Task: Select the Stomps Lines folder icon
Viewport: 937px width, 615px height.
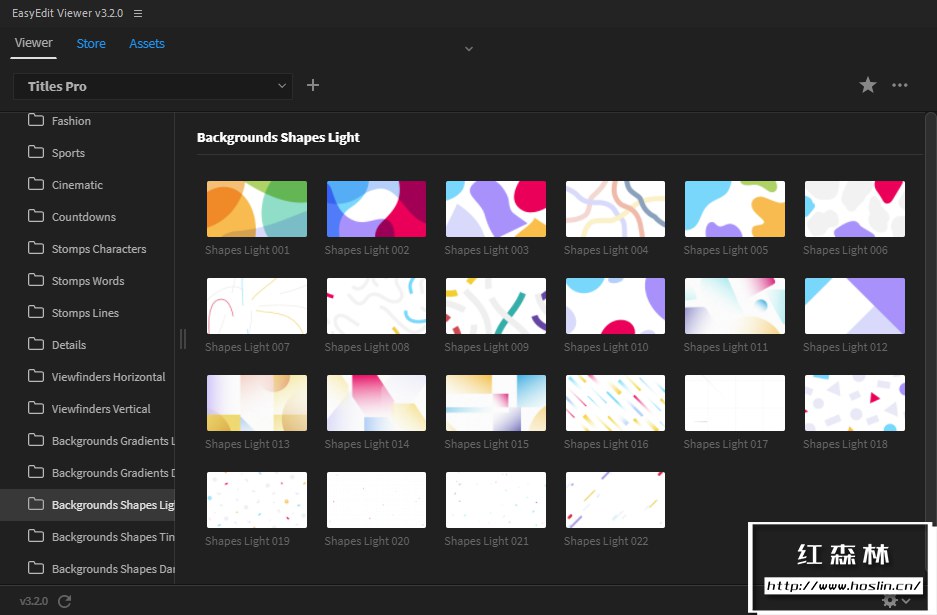Action: tap(36, 312)
